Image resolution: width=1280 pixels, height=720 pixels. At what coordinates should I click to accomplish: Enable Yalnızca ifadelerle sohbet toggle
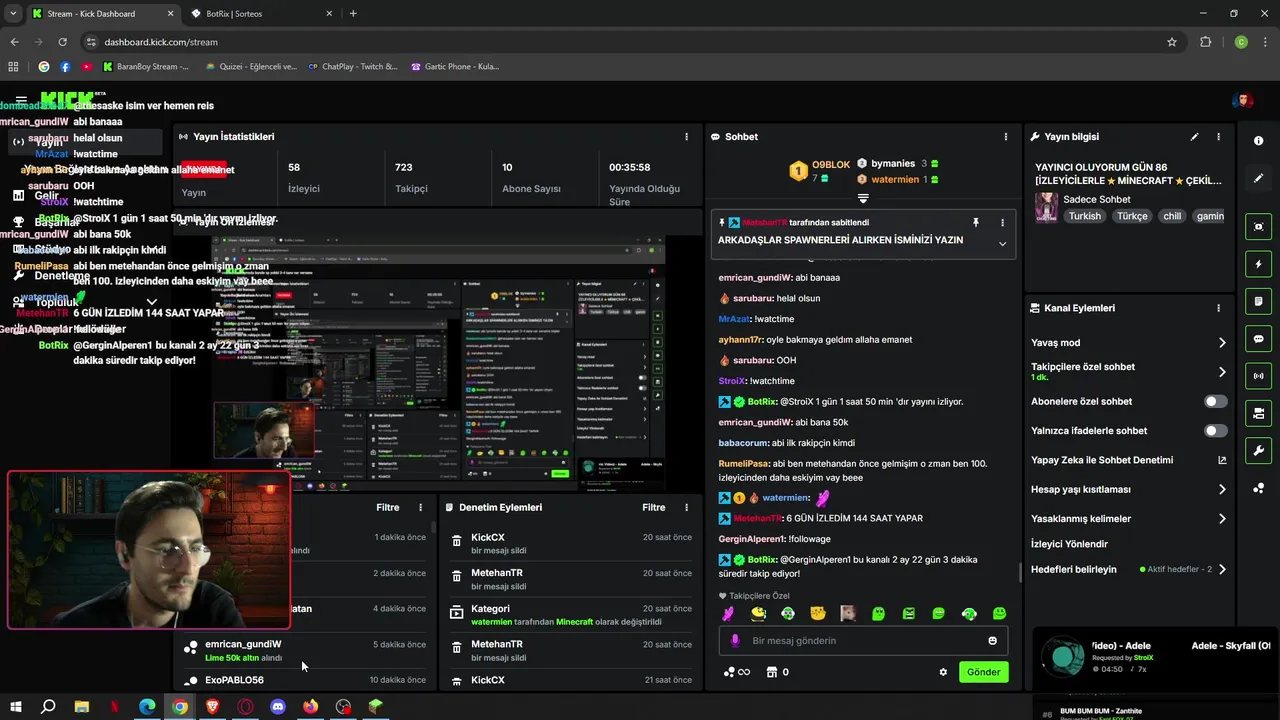click(x=1215, y=431)
